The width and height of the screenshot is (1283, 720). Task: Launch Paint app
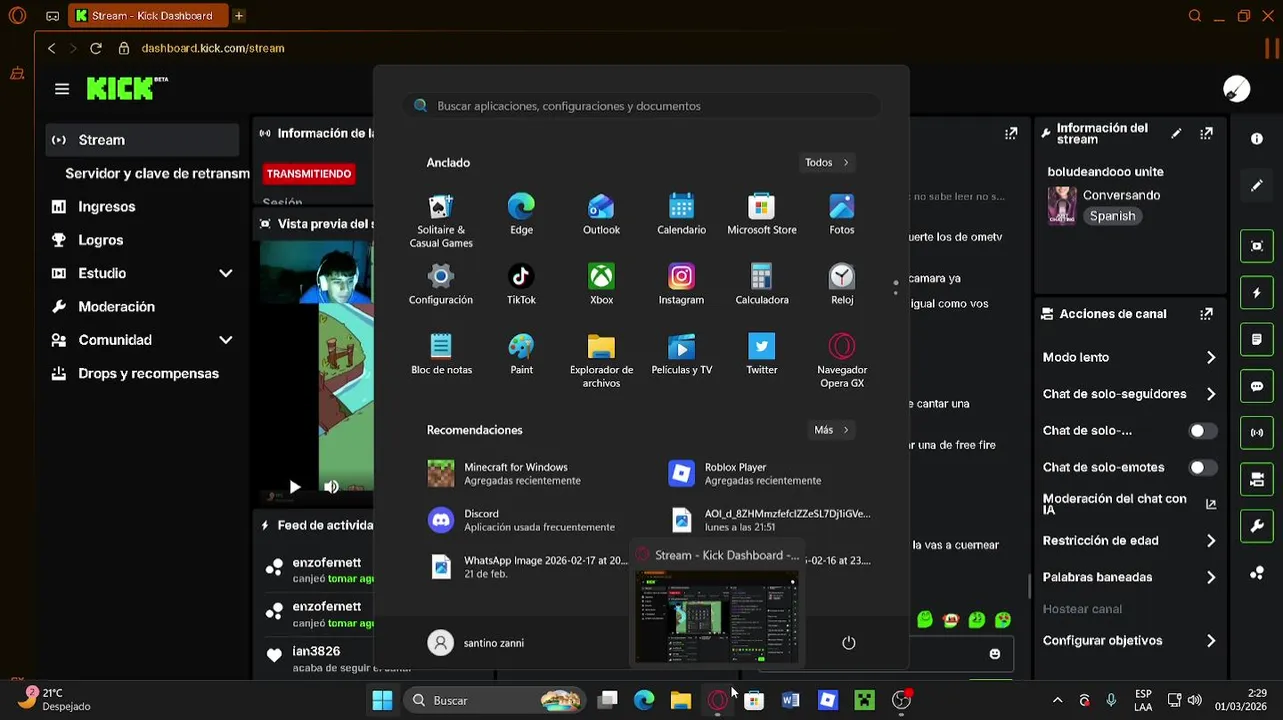[521, 355]
